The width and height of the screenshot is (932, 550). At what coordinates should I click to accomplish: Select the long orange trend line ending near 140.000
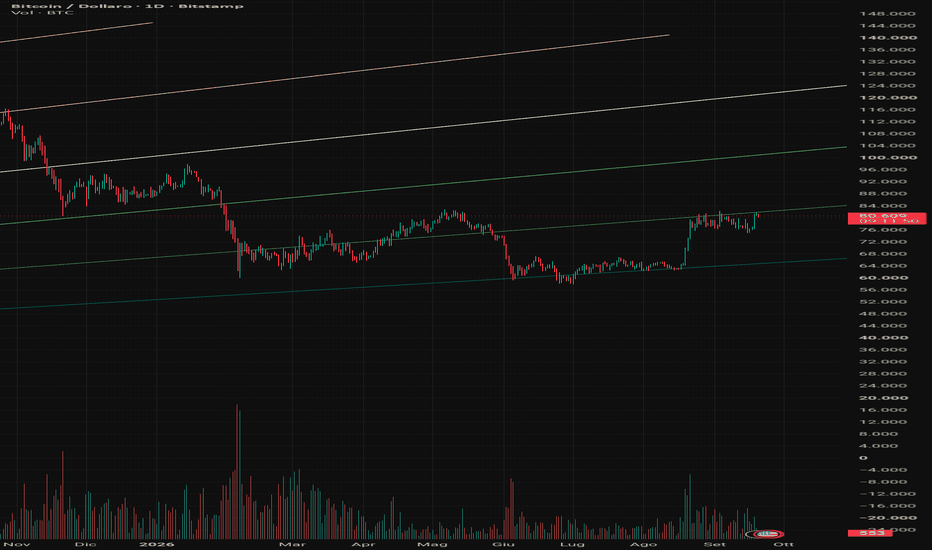335,73
